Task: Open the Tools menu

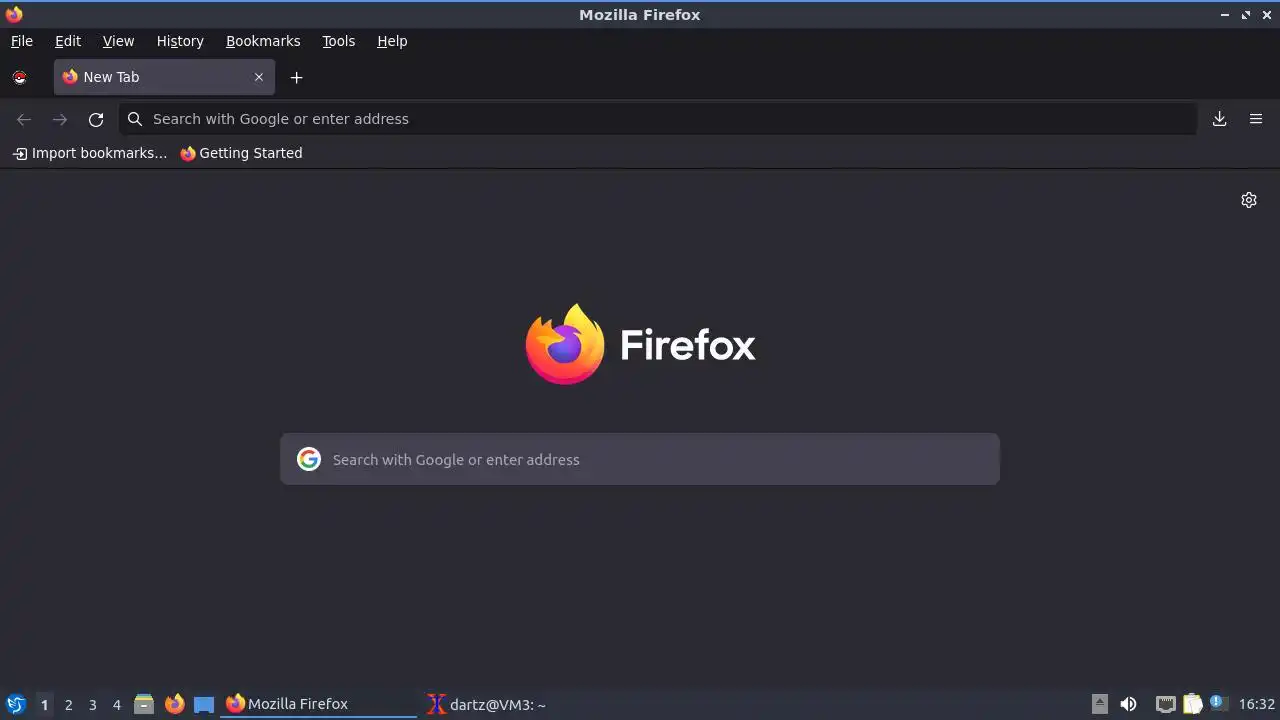Action: point(338,41)
